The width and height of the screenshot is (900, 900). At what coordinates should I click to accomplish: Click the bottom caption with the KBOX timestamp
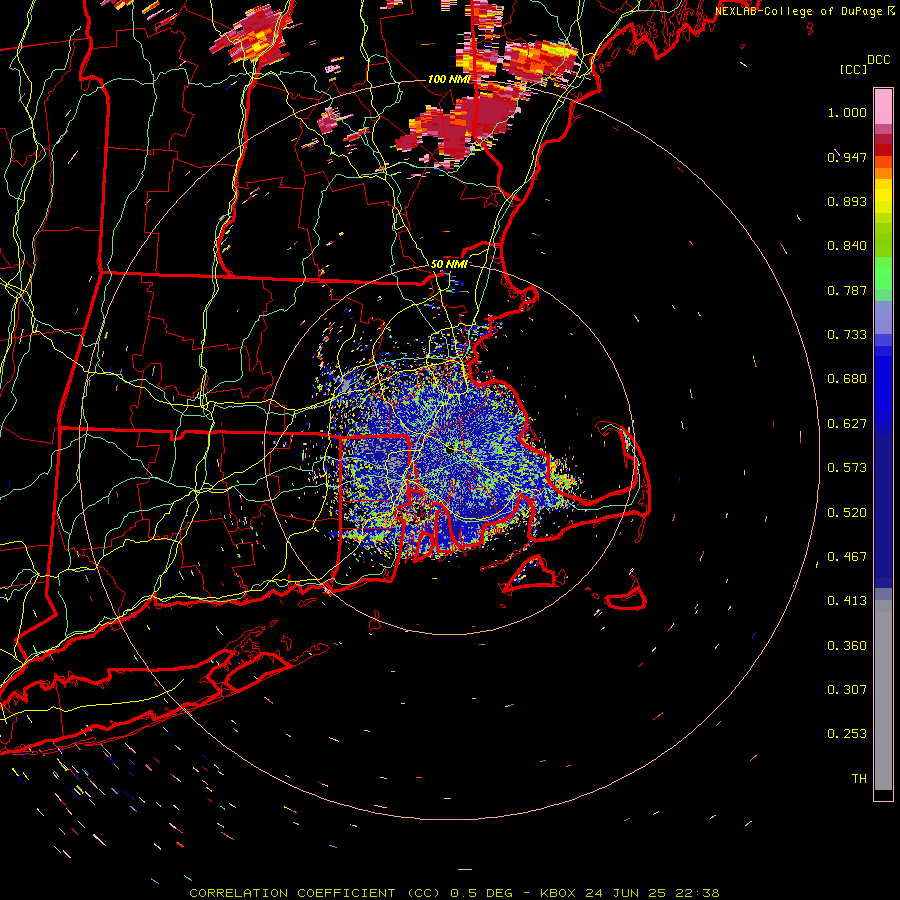(454, 893)
